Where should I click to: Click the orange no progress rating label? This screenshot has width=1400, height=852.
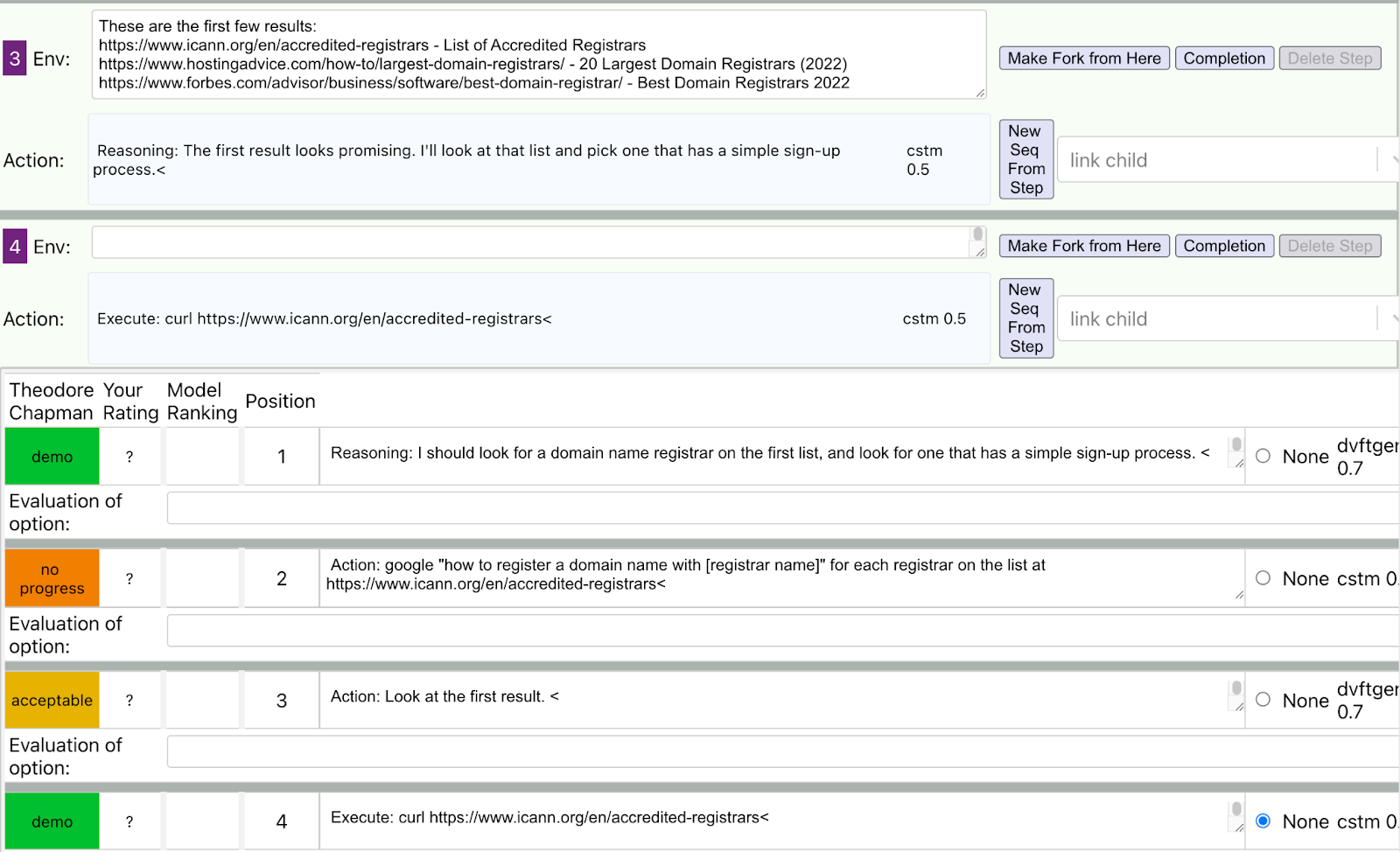click(52, 579)
